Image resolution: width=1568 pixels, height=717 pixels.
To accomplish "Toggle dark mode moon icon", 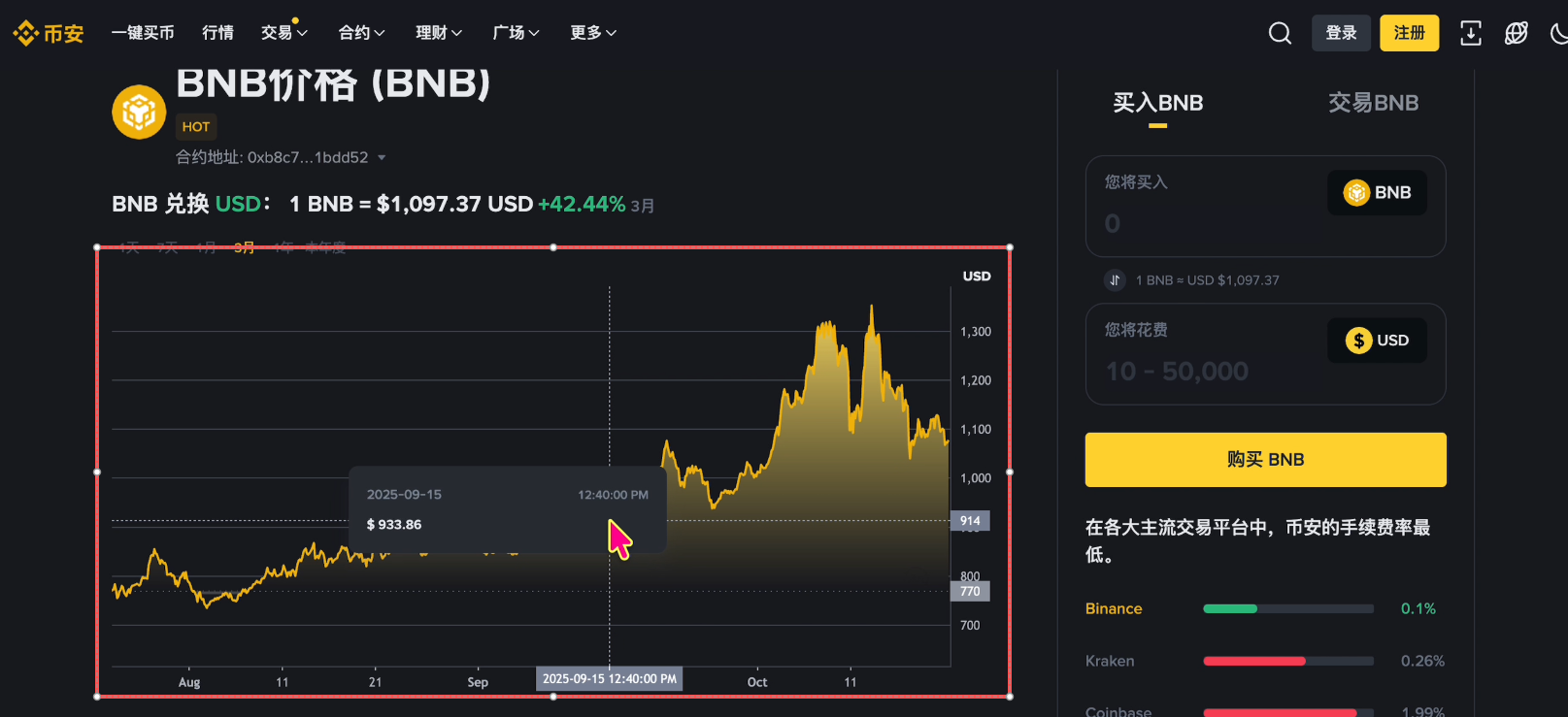I will 1558,33.
